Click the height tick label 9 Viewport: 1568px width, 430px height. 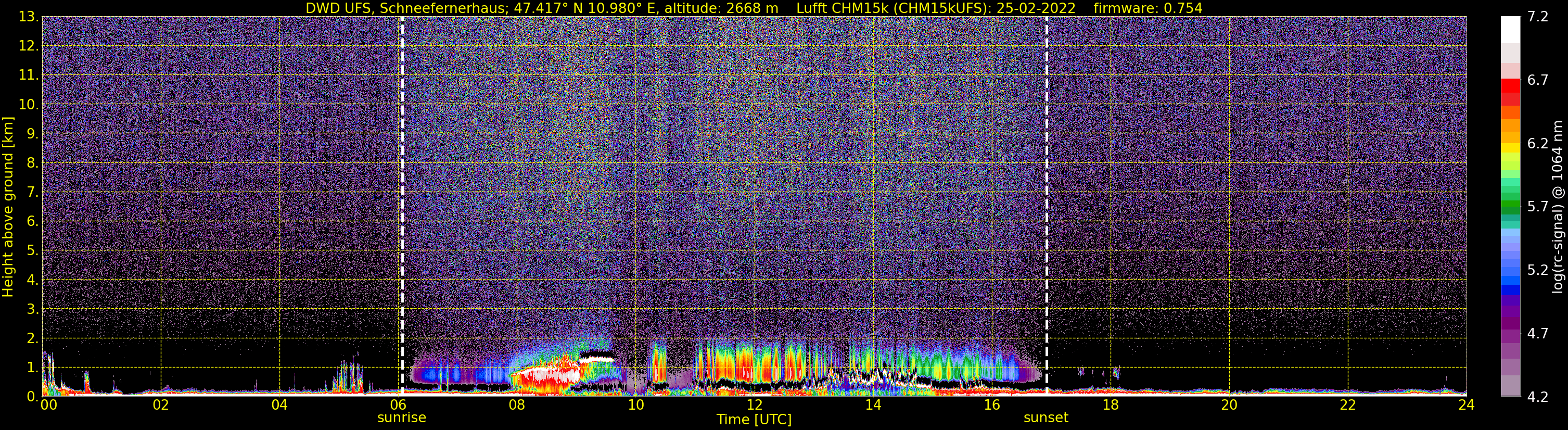pos(32,134)
